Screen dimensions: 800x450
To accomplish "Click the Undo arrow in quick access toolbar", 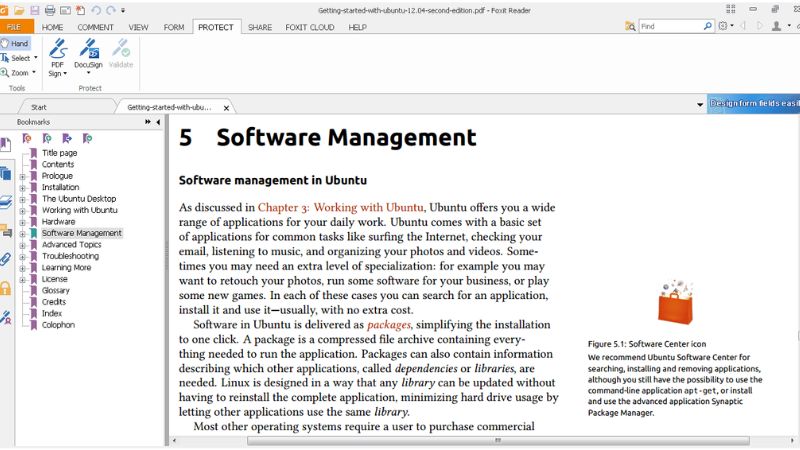I will (96, 9).
